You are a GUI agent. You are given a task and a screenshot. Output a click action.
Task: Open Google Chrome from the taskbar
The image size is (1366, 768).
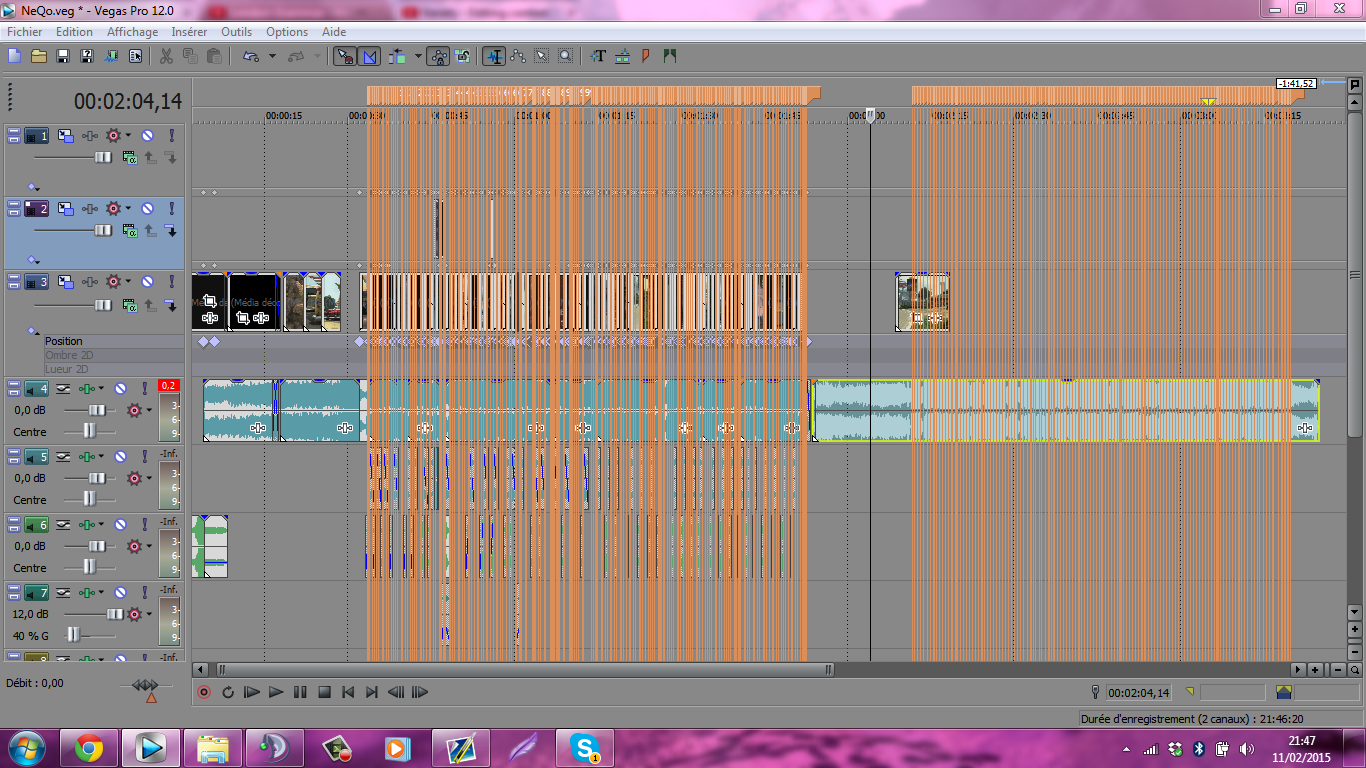[89, 747]
